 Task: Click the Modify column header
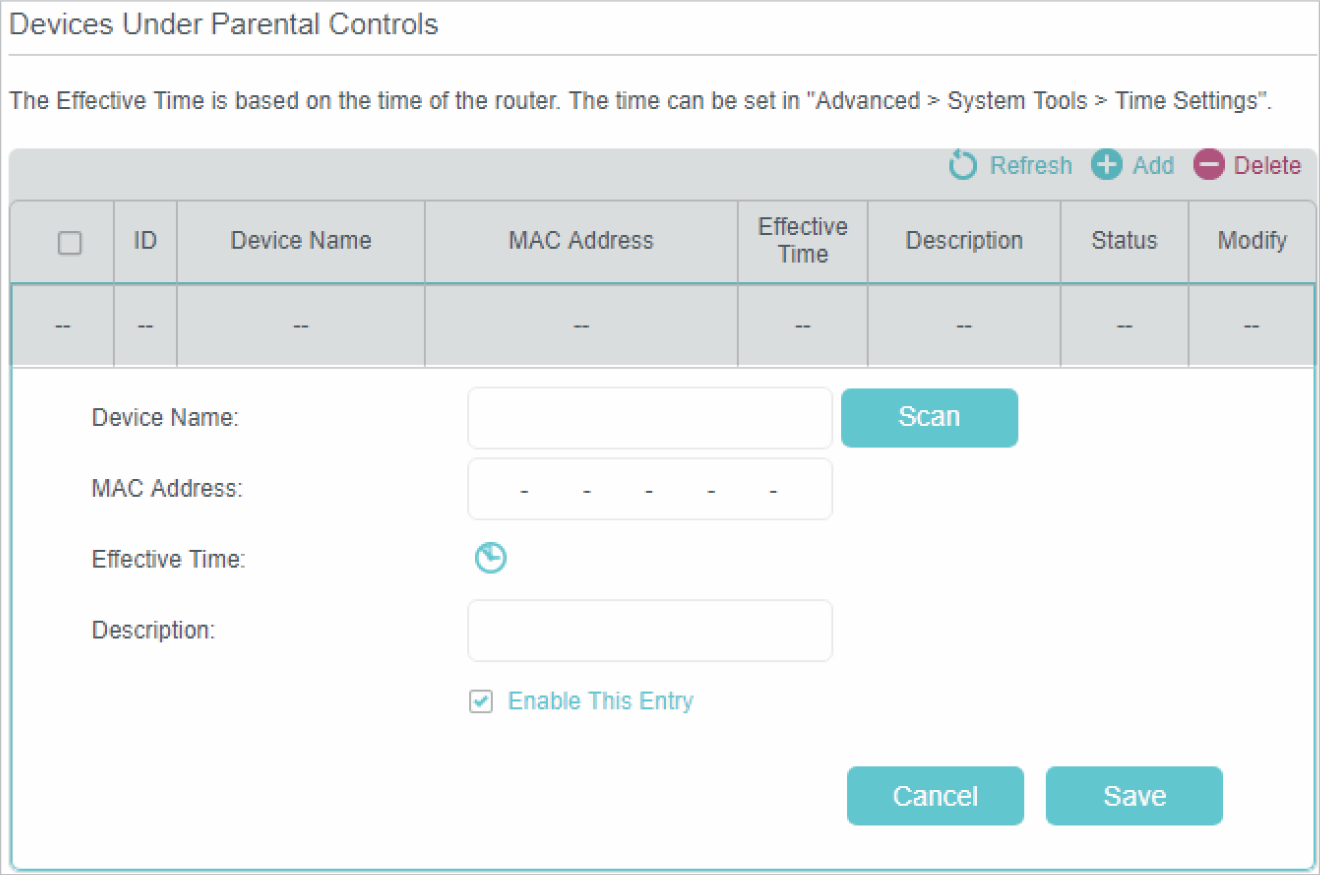click(1251, 241)
